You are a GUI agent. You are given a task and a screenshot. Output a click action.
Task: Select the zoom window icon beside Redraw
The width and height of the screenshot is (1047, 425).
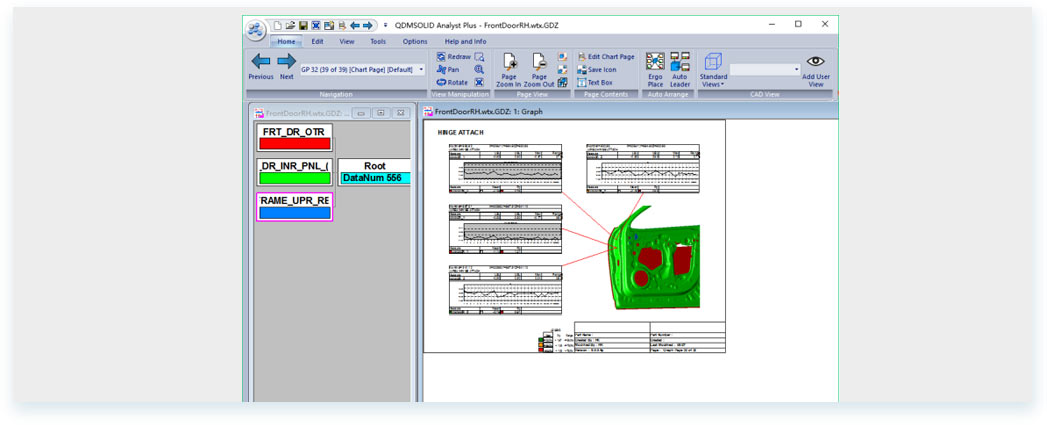pos(479,57)
